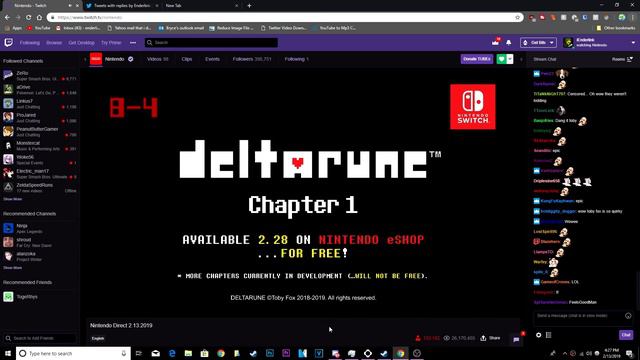Open the YouTube bookmark
This screenshot has width=640, height=360.
[x=38, y=28]
